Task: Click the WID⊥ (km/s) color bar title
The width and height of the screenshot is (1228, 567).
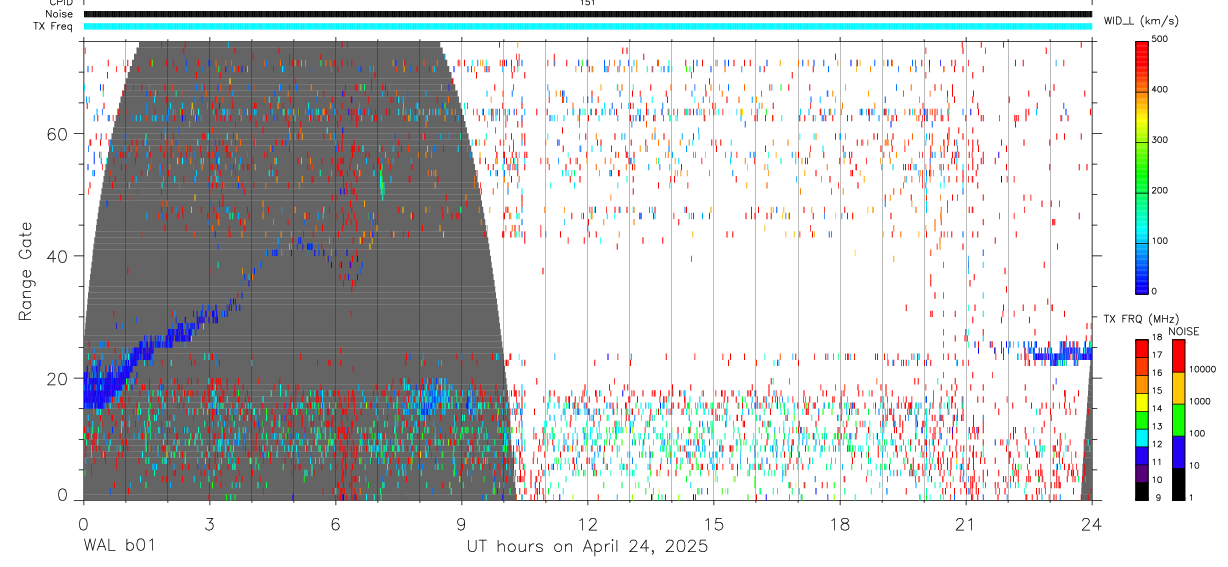Action: click(x=1140, y=20)
